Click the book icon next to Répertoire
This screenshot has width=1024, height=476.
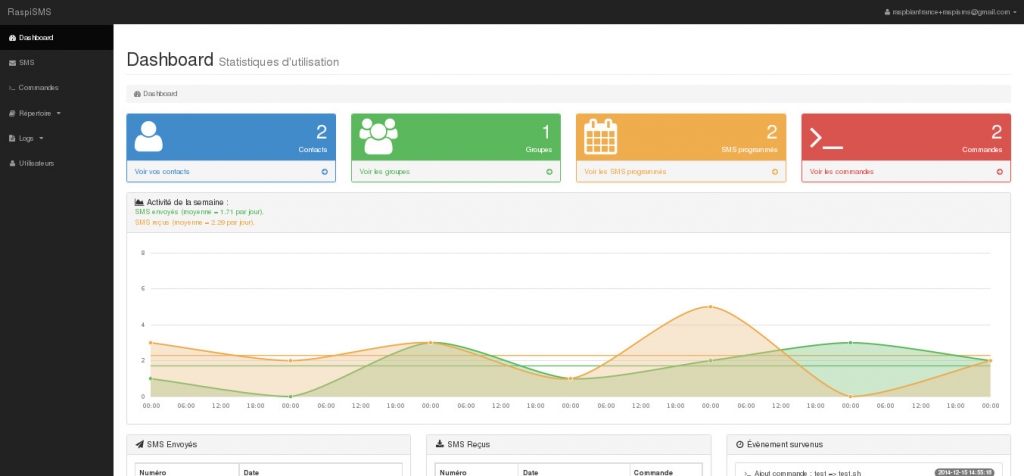12,113
